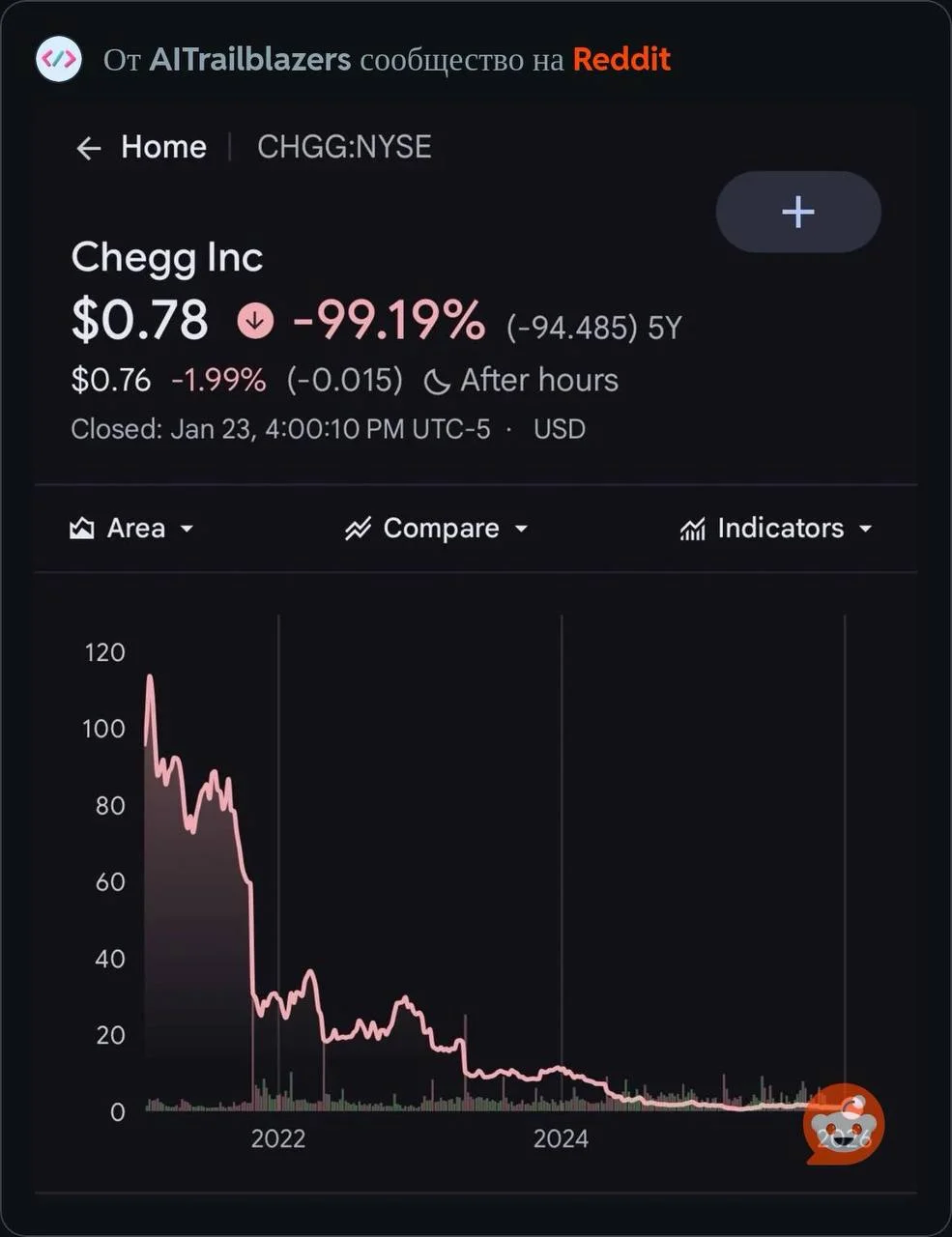Select the CHGG:NYSE ticker breadcrumb

344,147
